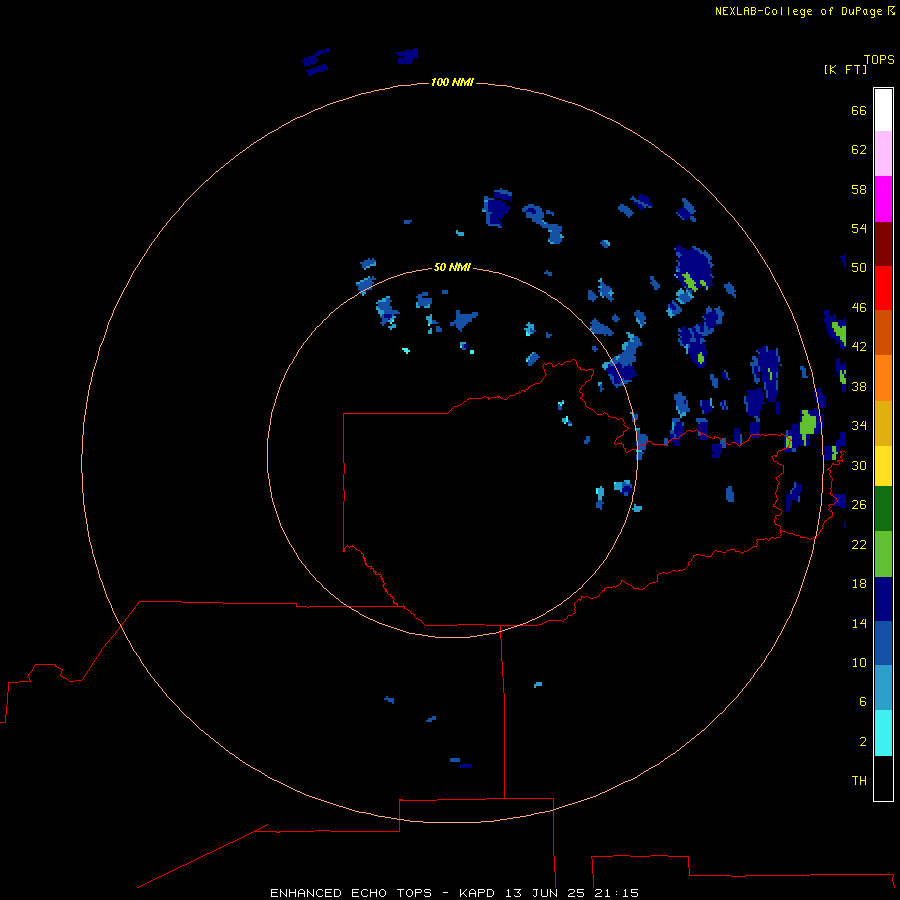The height and width of the screenshot is (900, 900).
Task: Click the legend value 34
Action: [x=859, y=425]
